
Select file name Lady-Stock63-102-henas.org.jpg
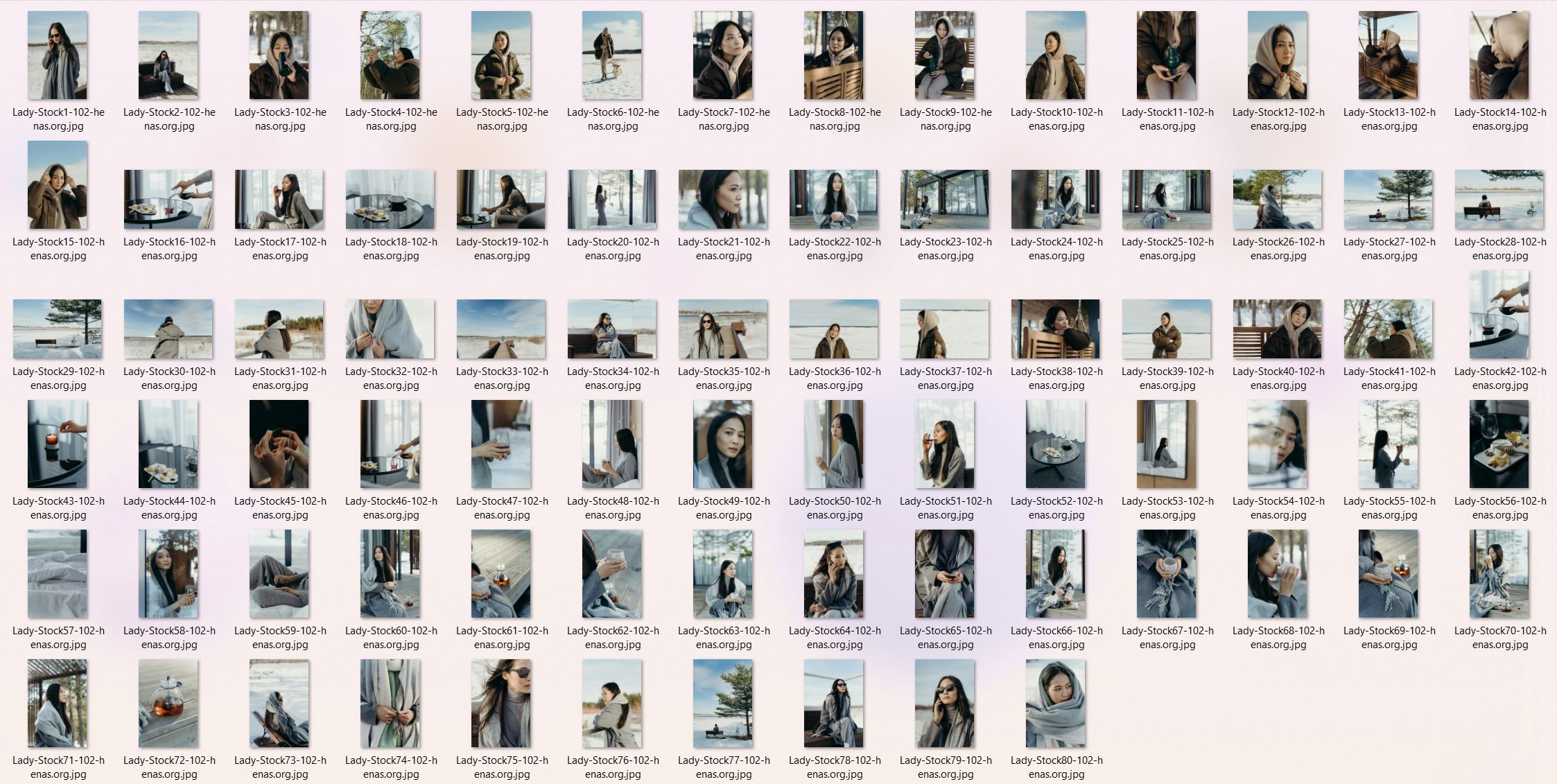pos(724,638)
